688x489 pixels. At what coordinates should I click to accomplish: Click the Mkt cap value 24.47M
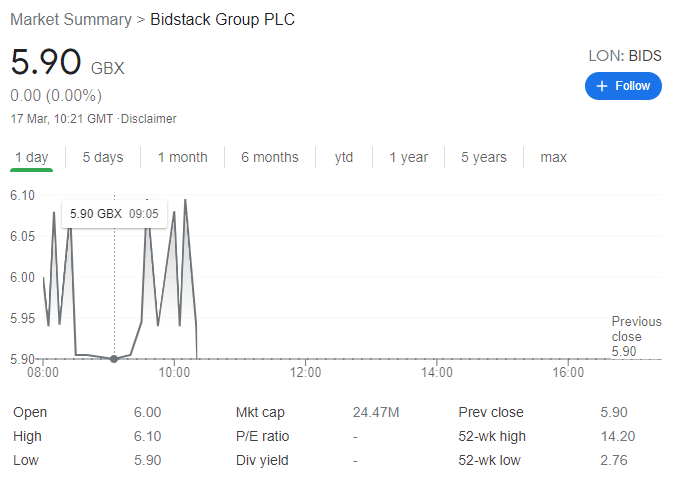click(x=376, y=412)
